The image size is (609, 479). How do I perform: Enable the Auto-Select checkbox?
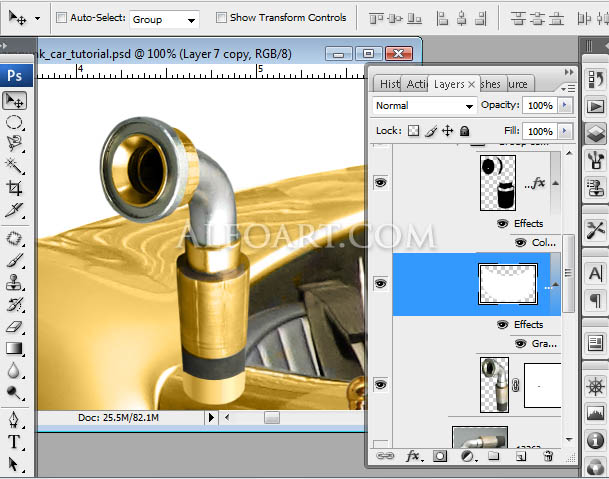pos(61,17)
